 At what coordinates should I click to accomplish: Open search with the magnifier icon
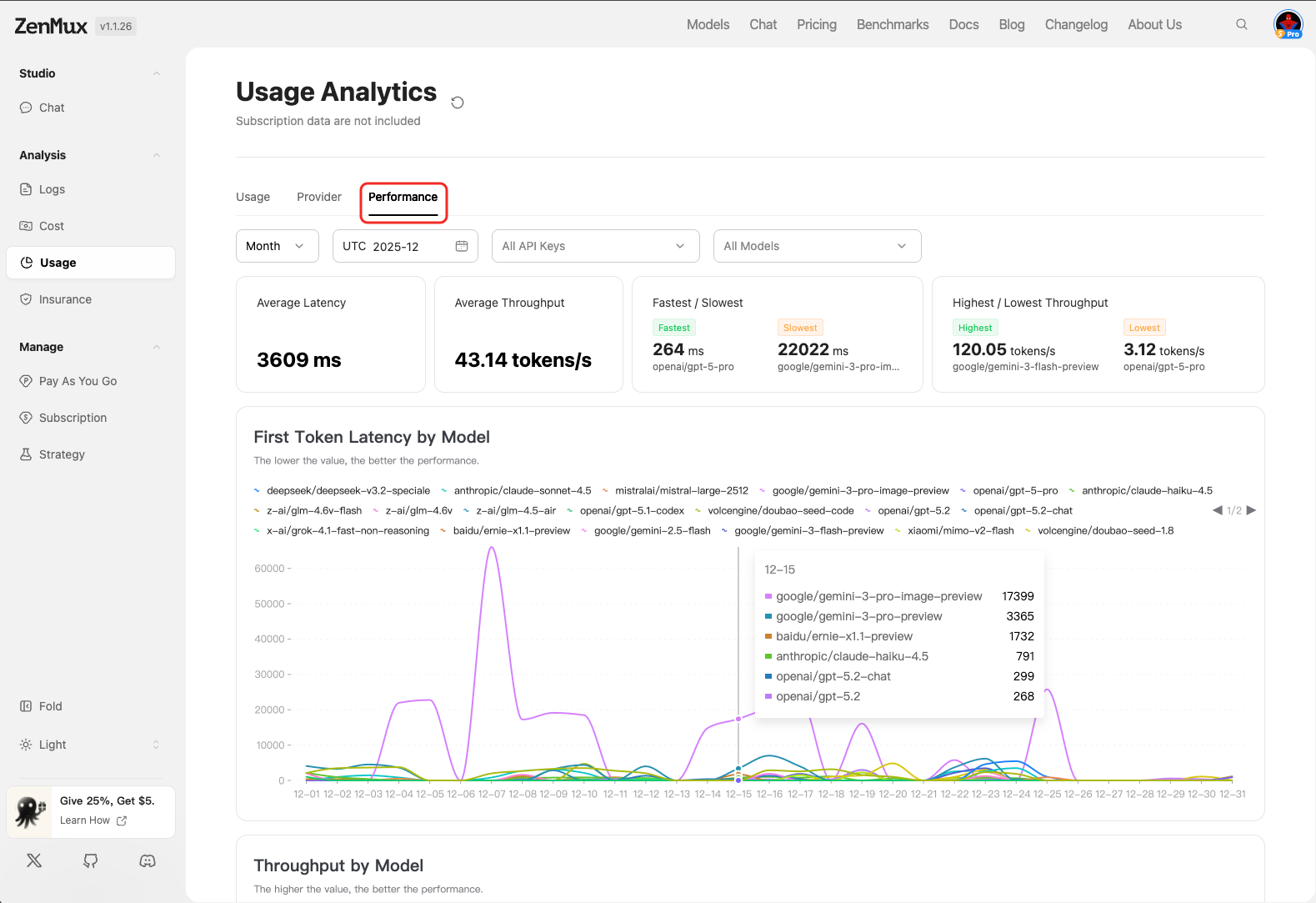pyautogui.click(x=1241, y=25)
